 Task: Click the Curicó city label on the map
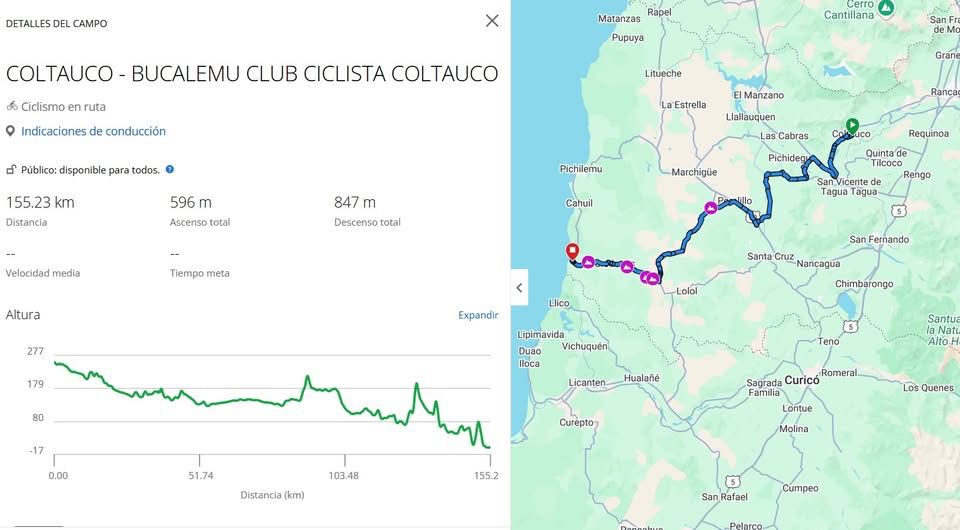(802, 380)
